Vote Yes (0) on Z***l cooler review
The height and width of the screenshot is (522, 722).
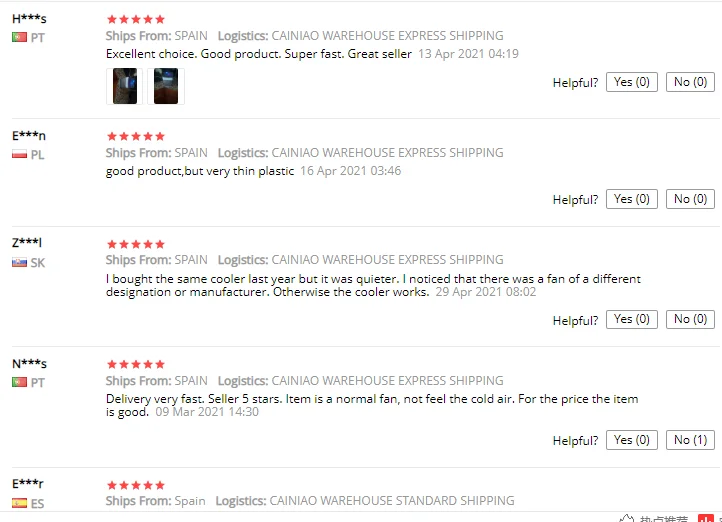[x=632, y=319]
